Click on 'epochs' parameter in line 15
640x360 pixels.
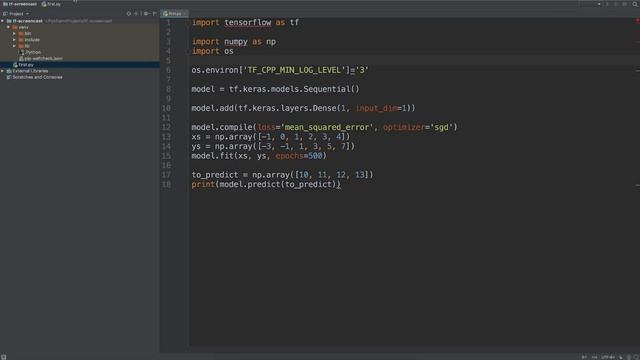pos(289,156)
